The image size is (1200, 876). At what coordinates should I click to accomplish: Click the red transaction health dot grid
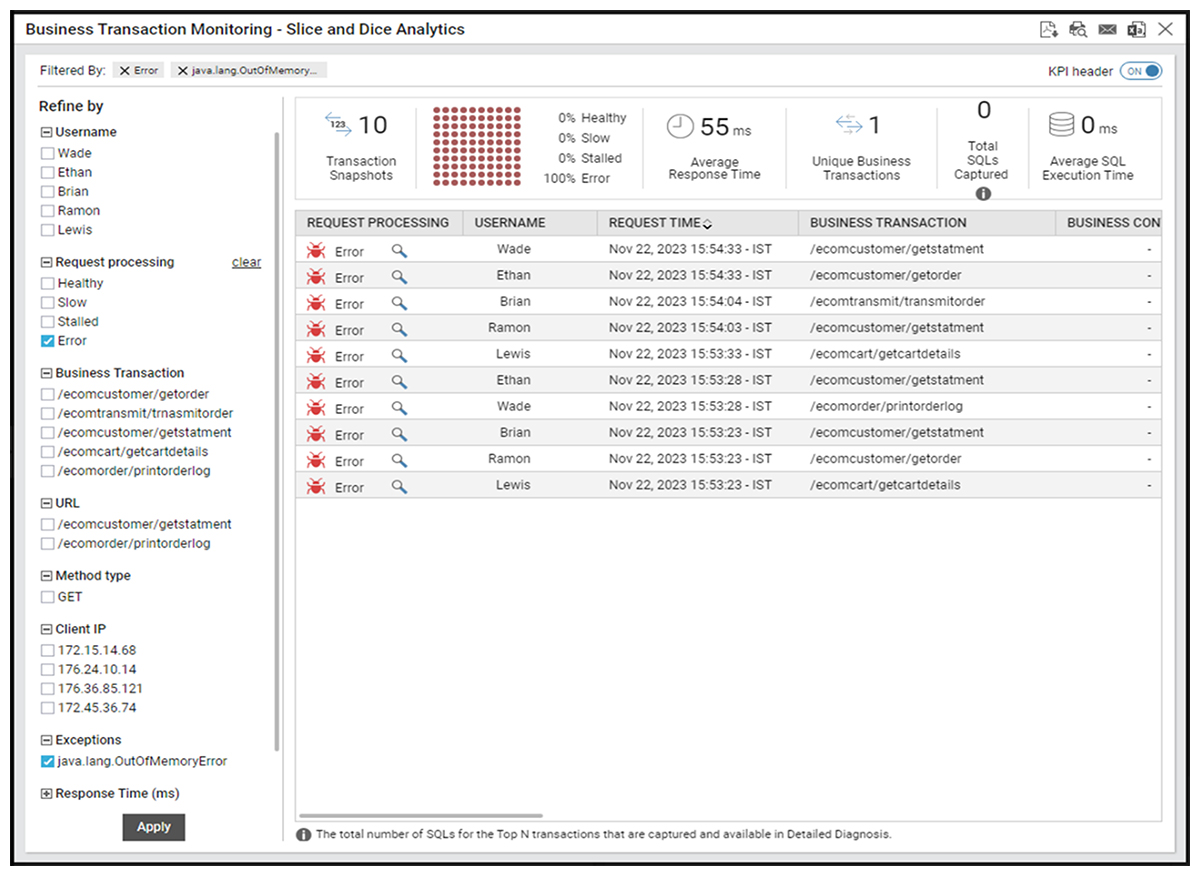(x=477, y=146)
